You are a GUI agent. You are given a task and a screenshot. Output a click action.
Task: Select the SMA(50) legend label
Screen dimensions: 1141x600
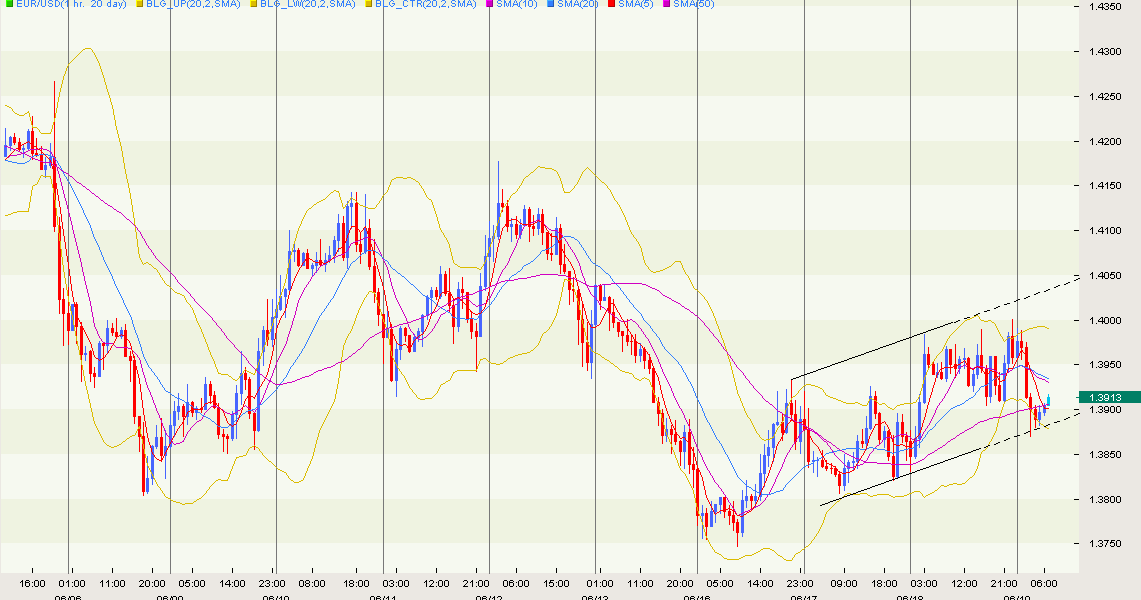(x=693, y=4)
